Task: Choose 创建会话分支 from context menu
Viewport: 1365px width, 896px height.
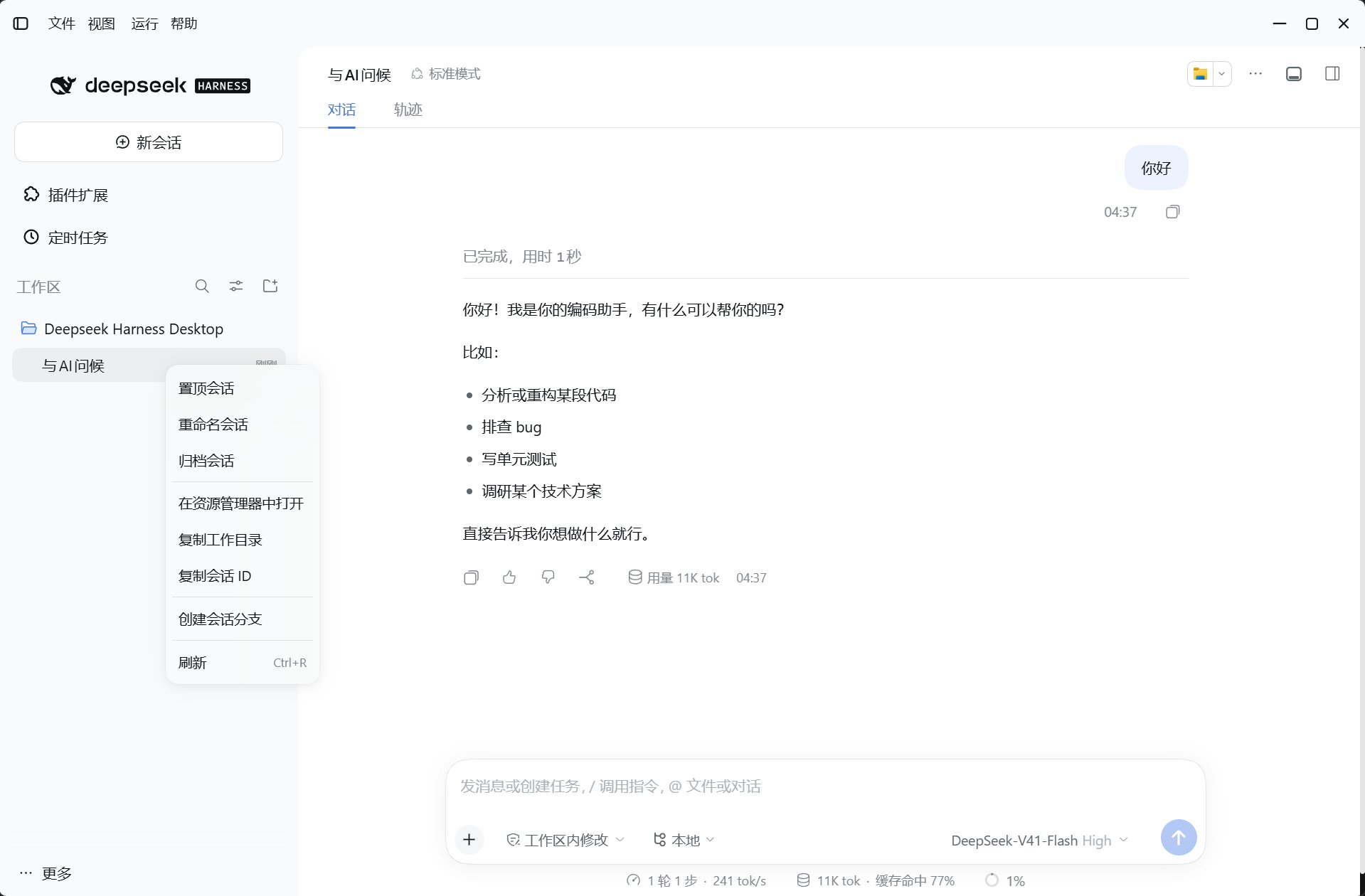Action: coord(242,619)
